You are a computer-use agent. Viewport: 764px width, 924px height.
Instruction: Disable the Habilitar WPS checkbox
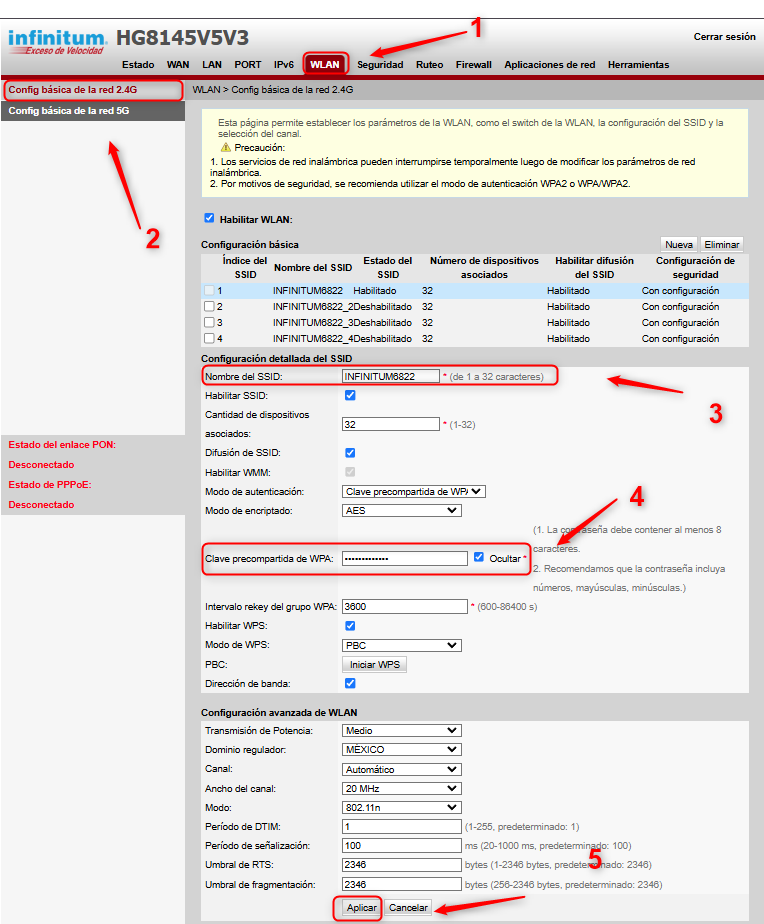tap(350, 625)
